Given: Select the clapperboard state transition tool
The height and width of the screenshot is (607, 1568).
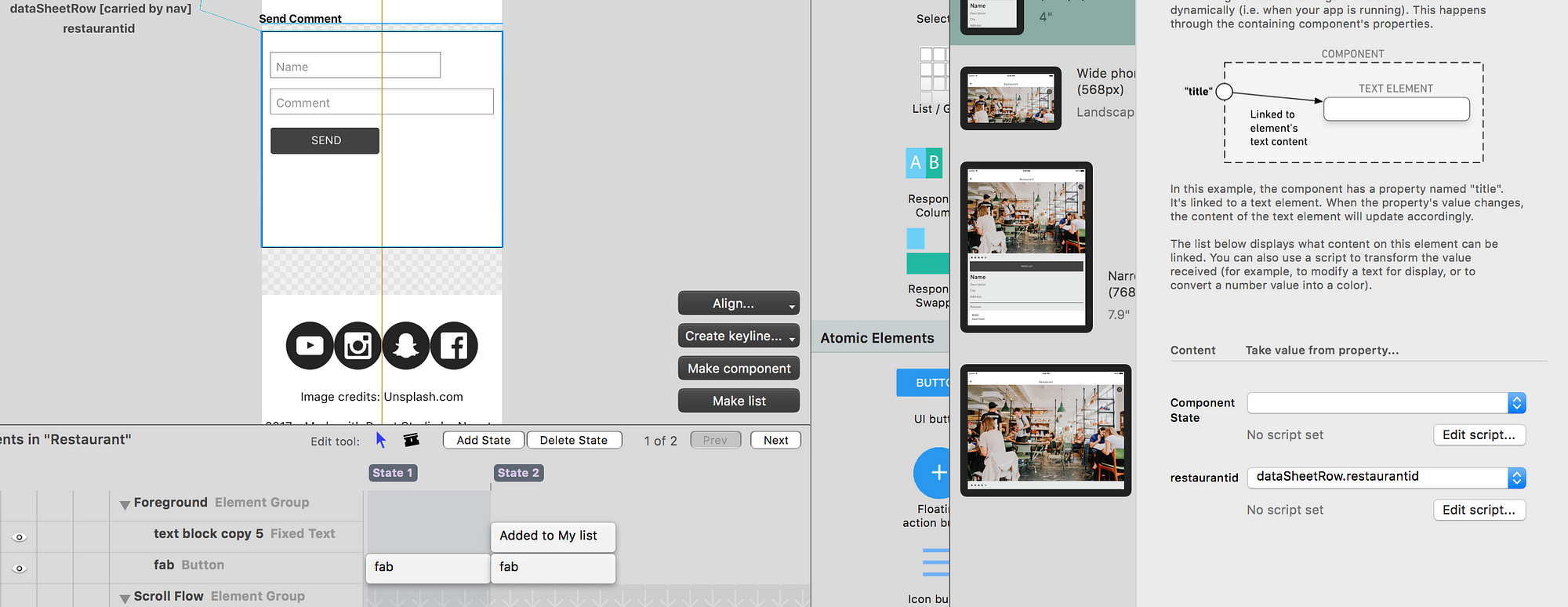Looking at the screenshot, I should click(x=411, y=440).
